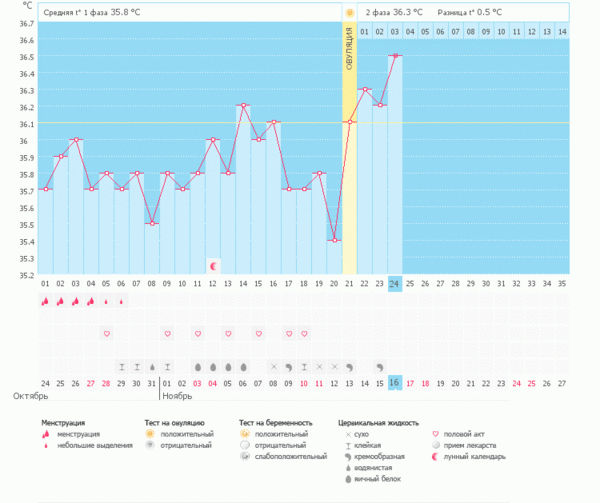This screenshot has height=503, width=600.
Task: Select the creamy fluid icon on cycle day 23
Action: [380, 366]
